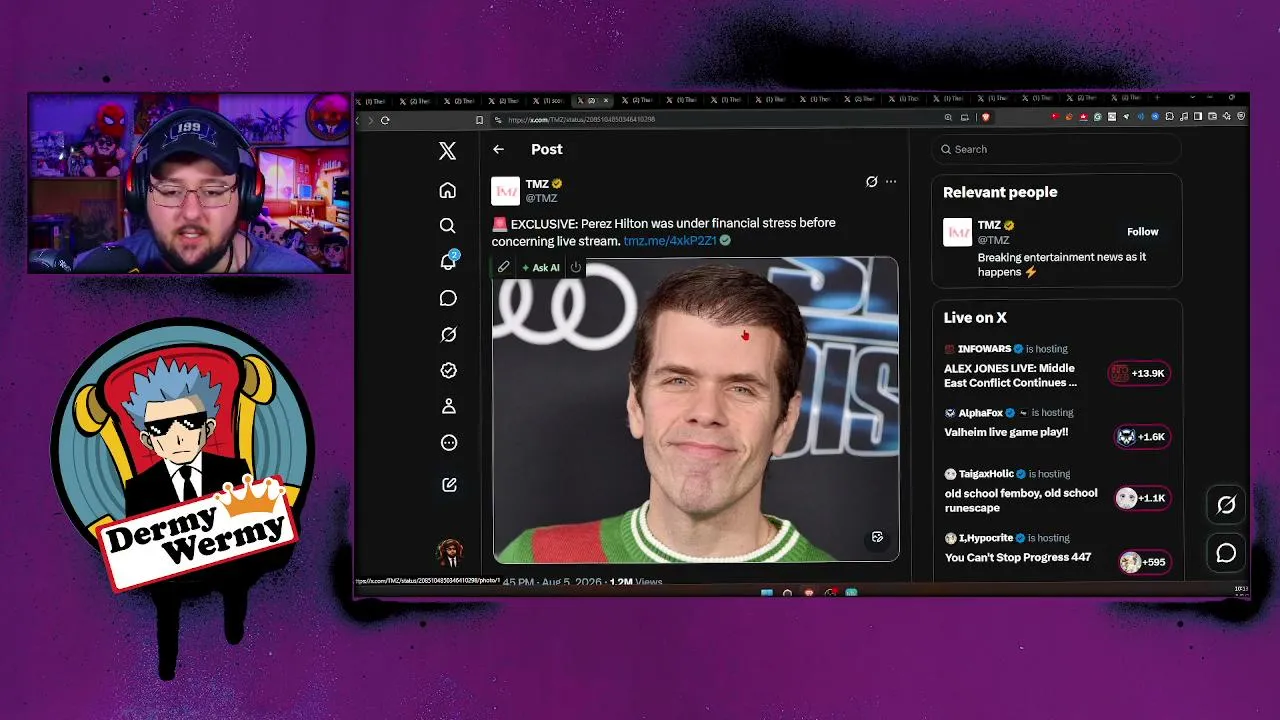1280x720 pixels.
Task: Open the account avatar menu at sidebar bottom
Action: tap(449, 552)
